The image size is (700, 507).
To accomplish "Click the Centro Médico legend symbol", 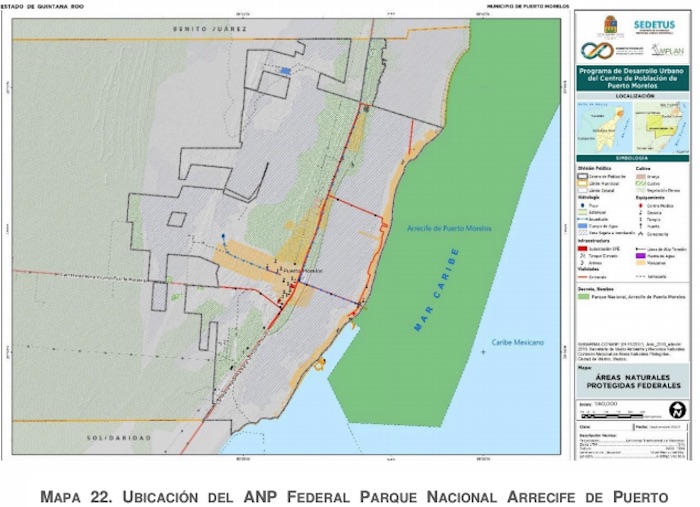I will coord(639,205).
